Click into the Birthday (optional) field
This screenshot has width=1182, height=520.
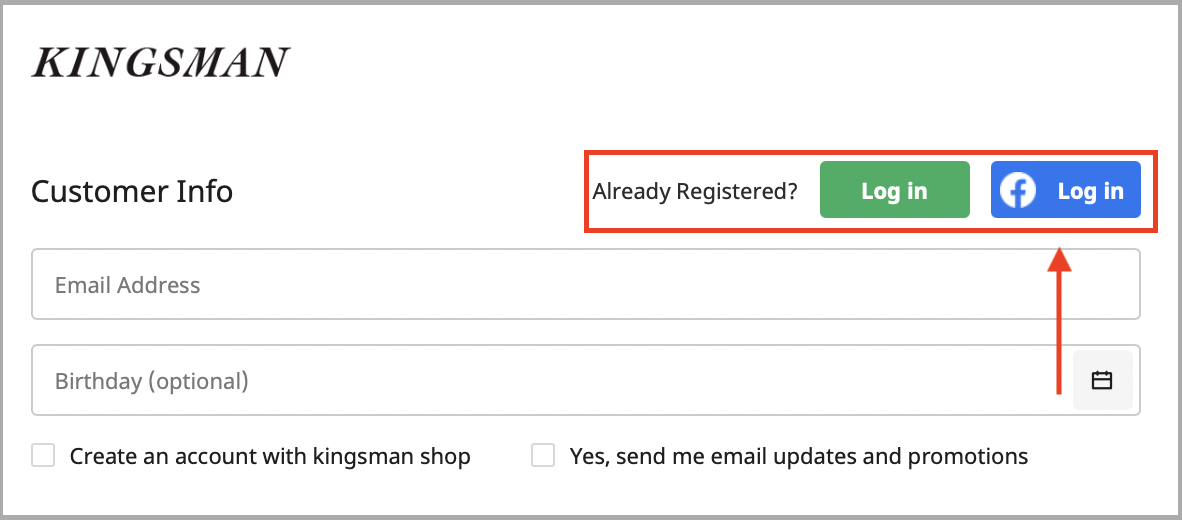point(550,380)
